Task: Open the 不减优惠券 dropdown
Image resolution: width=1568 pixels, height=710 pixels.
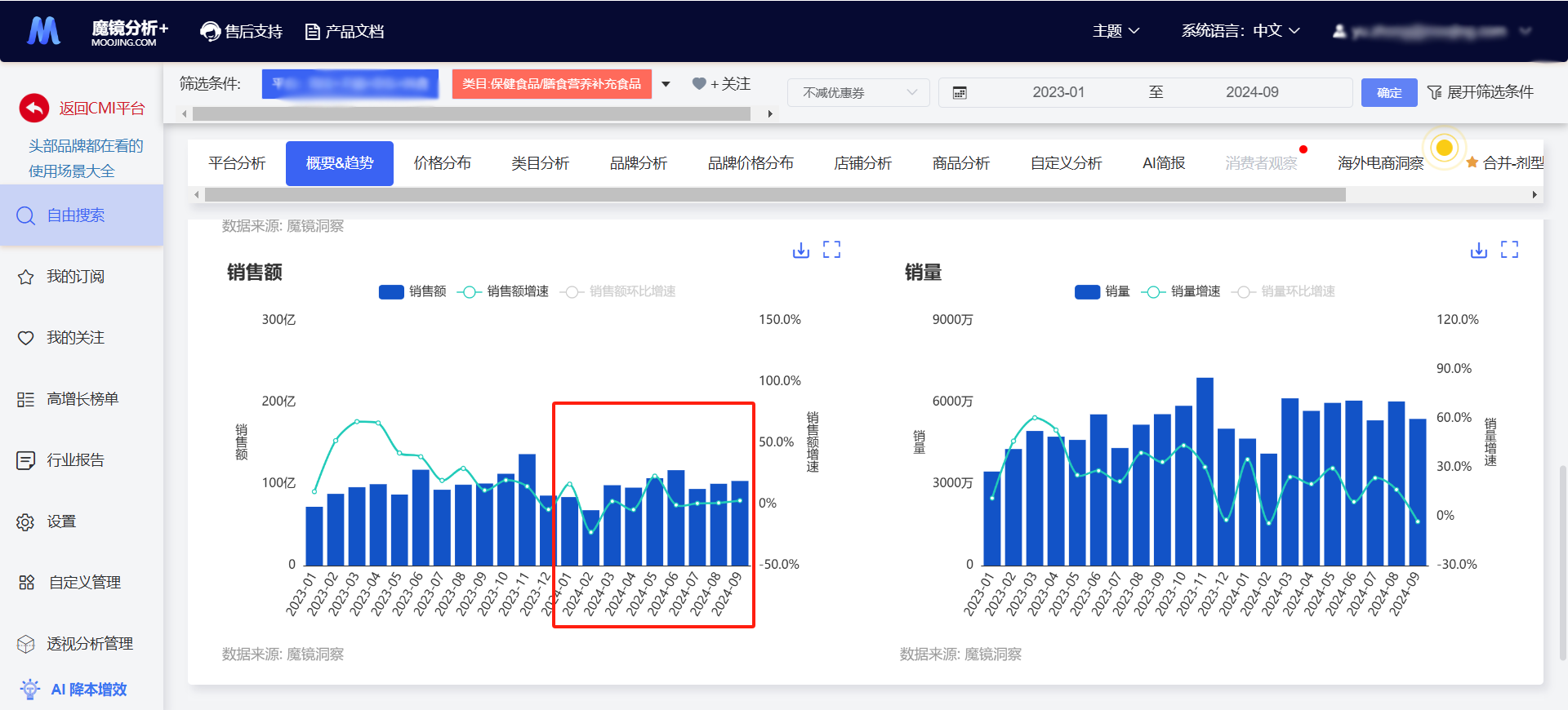Action: coord(858,92)
